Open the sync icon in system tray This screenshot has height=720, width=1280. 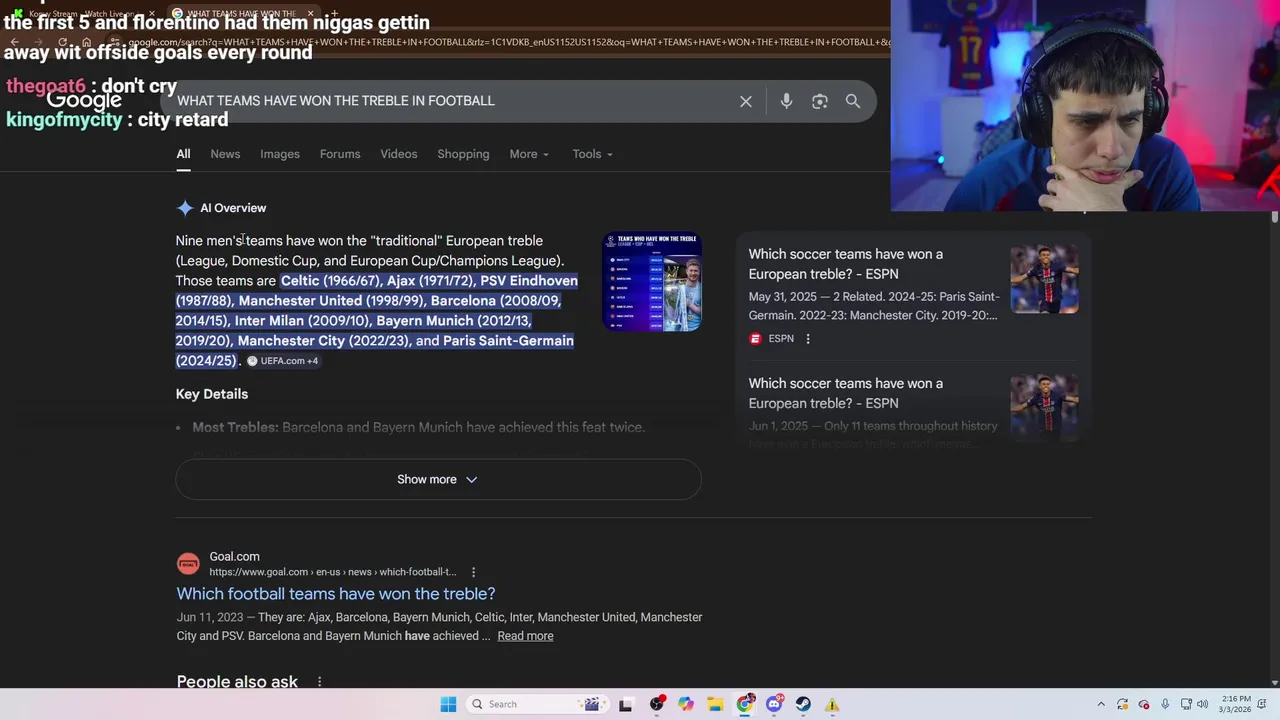(1122, 704)
